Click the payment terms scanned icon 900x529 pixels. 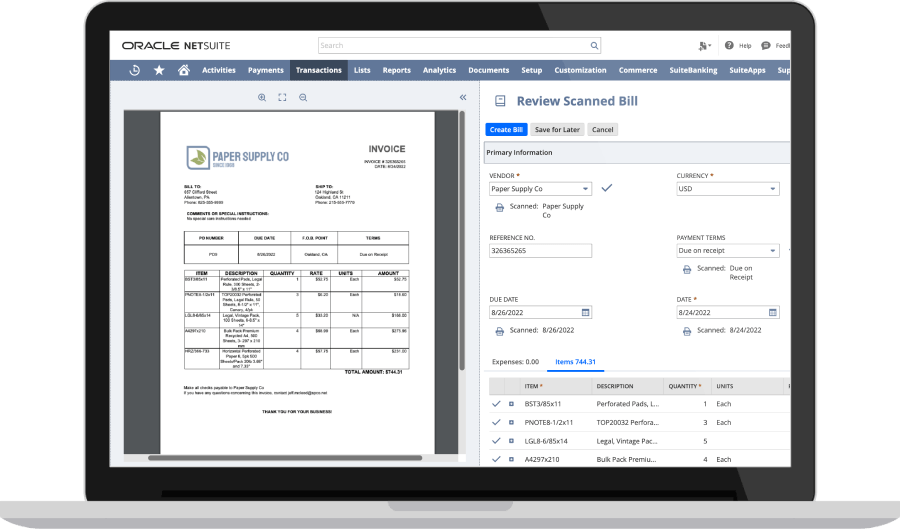[x=686, y=270]
